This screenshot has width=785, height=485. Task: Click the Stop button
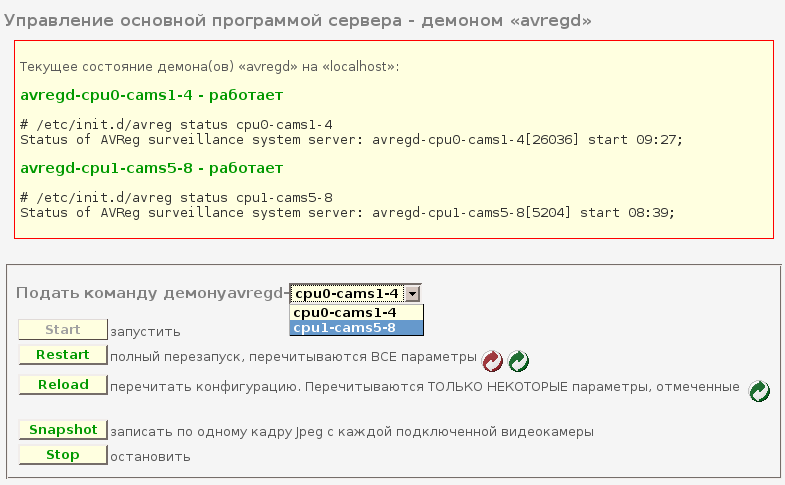click(63, 454)
